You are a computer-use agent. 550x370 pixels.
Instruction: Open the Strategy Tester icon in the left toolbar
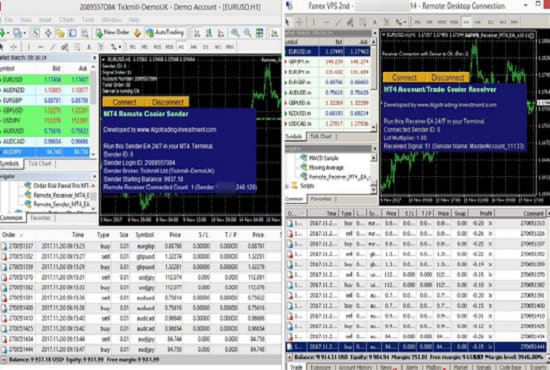coord(85,33)
